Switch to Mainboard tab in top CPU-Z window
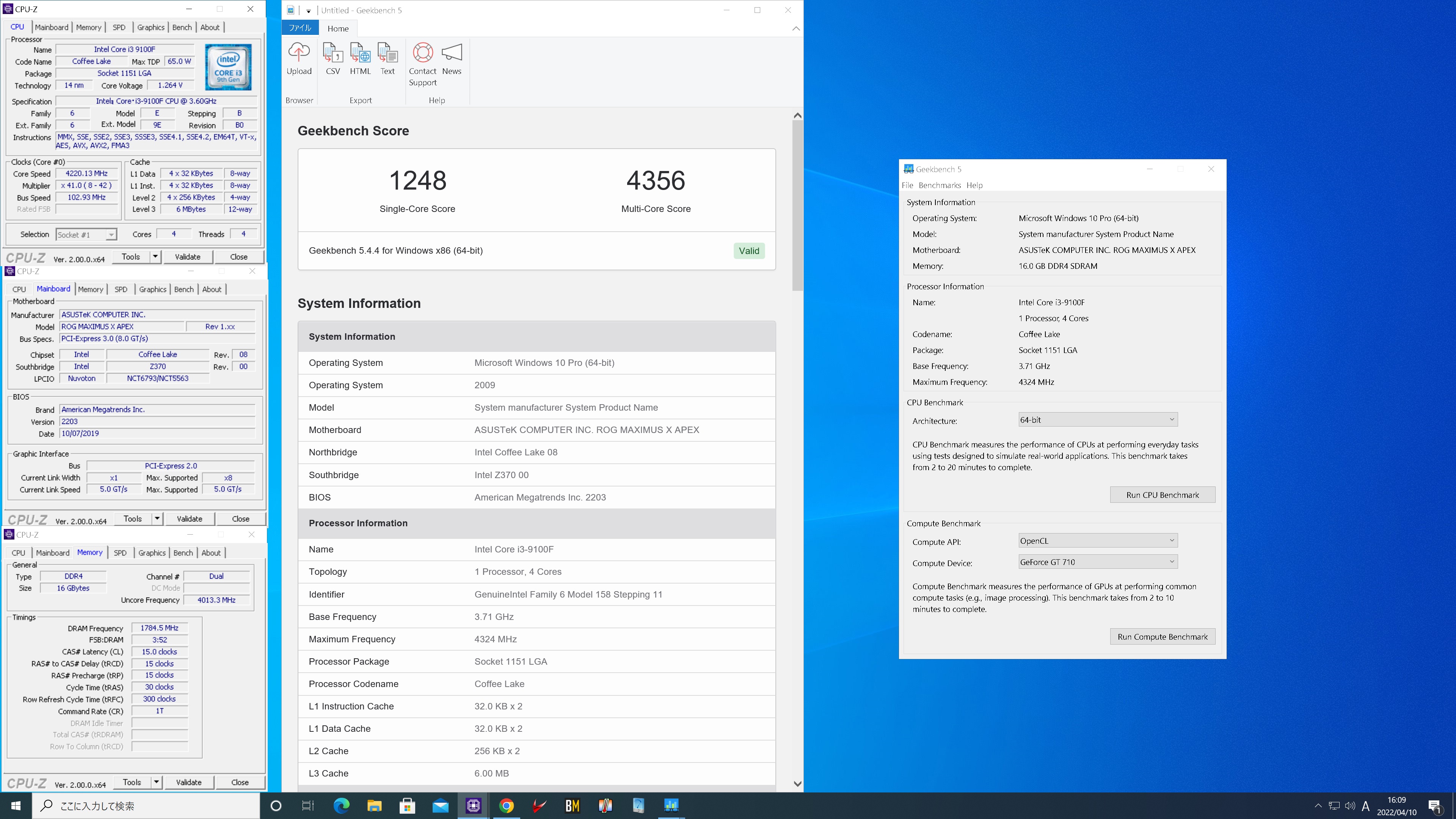 tap(52, 27)
